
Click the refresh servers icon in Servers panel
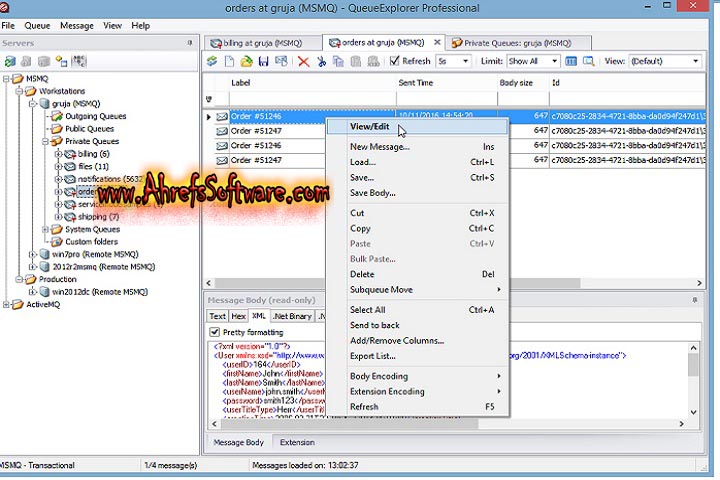point(10,62)
